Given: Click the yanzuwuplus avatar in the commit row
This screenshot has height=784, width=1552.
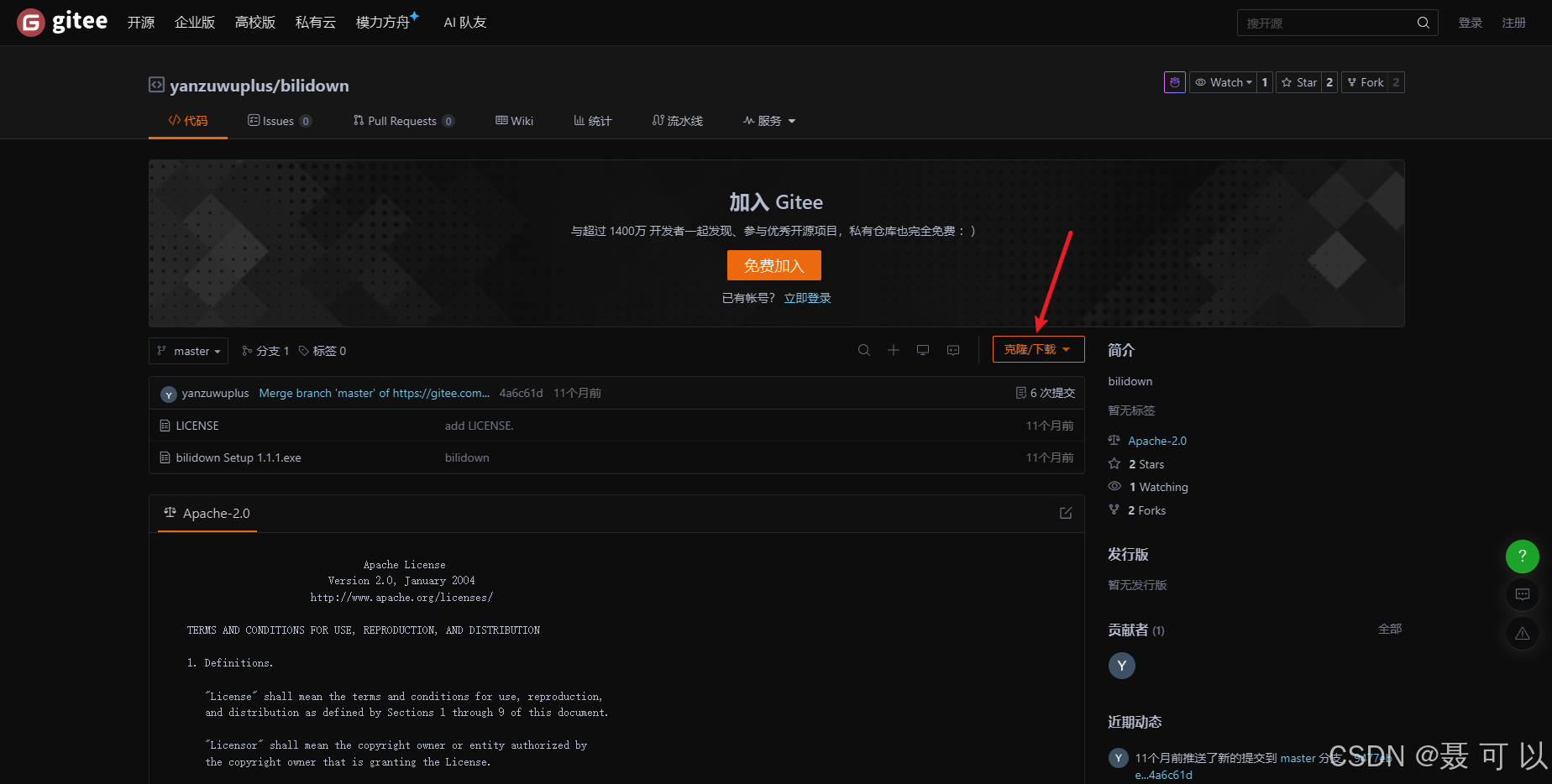Looking at the screenshot, I should (x=169, y=394).
